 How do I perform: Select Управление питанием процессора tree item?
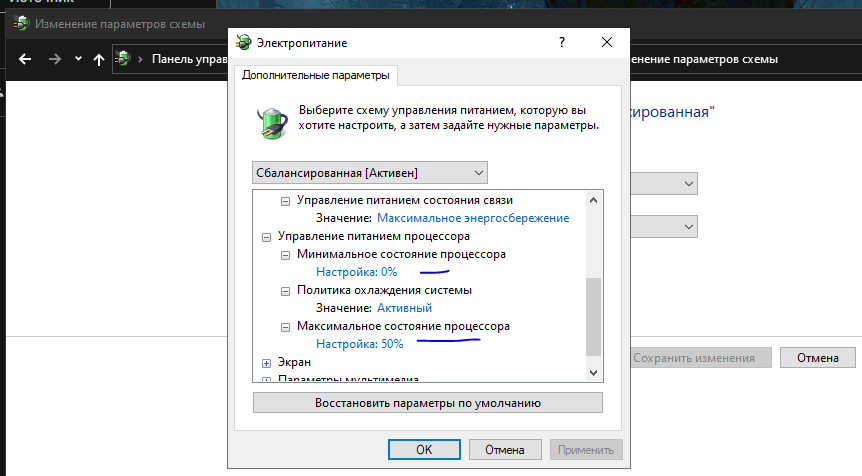tap(374, 236)
